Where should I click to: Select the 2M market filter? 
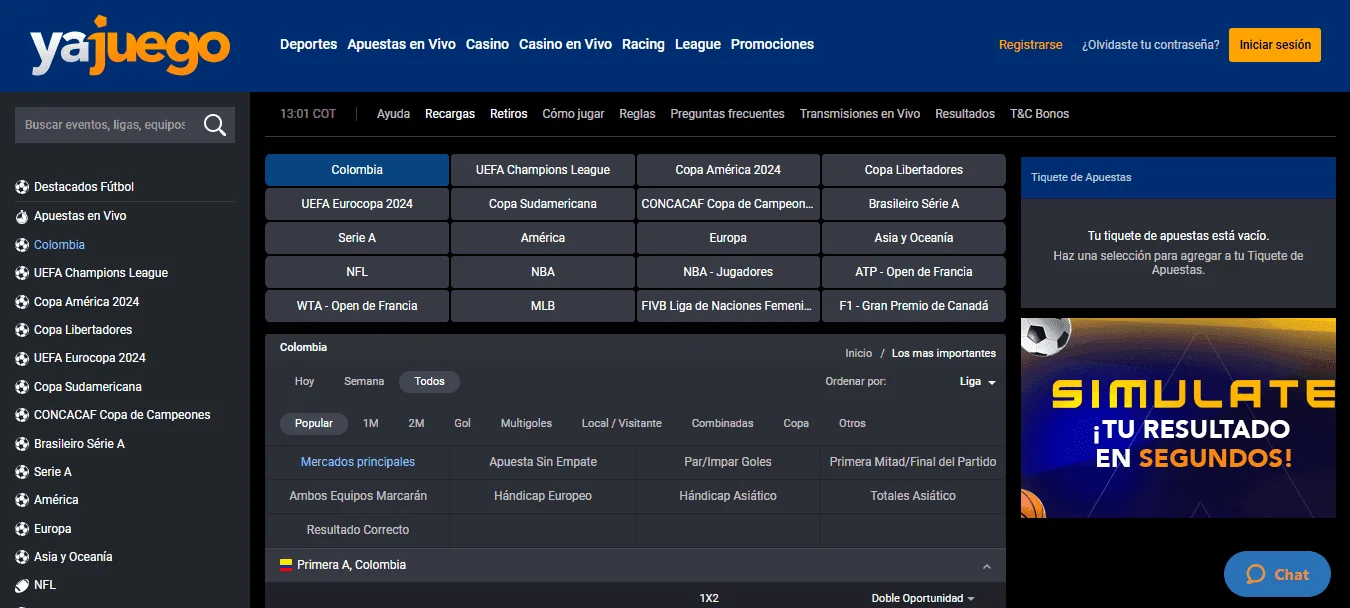coord(416,423)
